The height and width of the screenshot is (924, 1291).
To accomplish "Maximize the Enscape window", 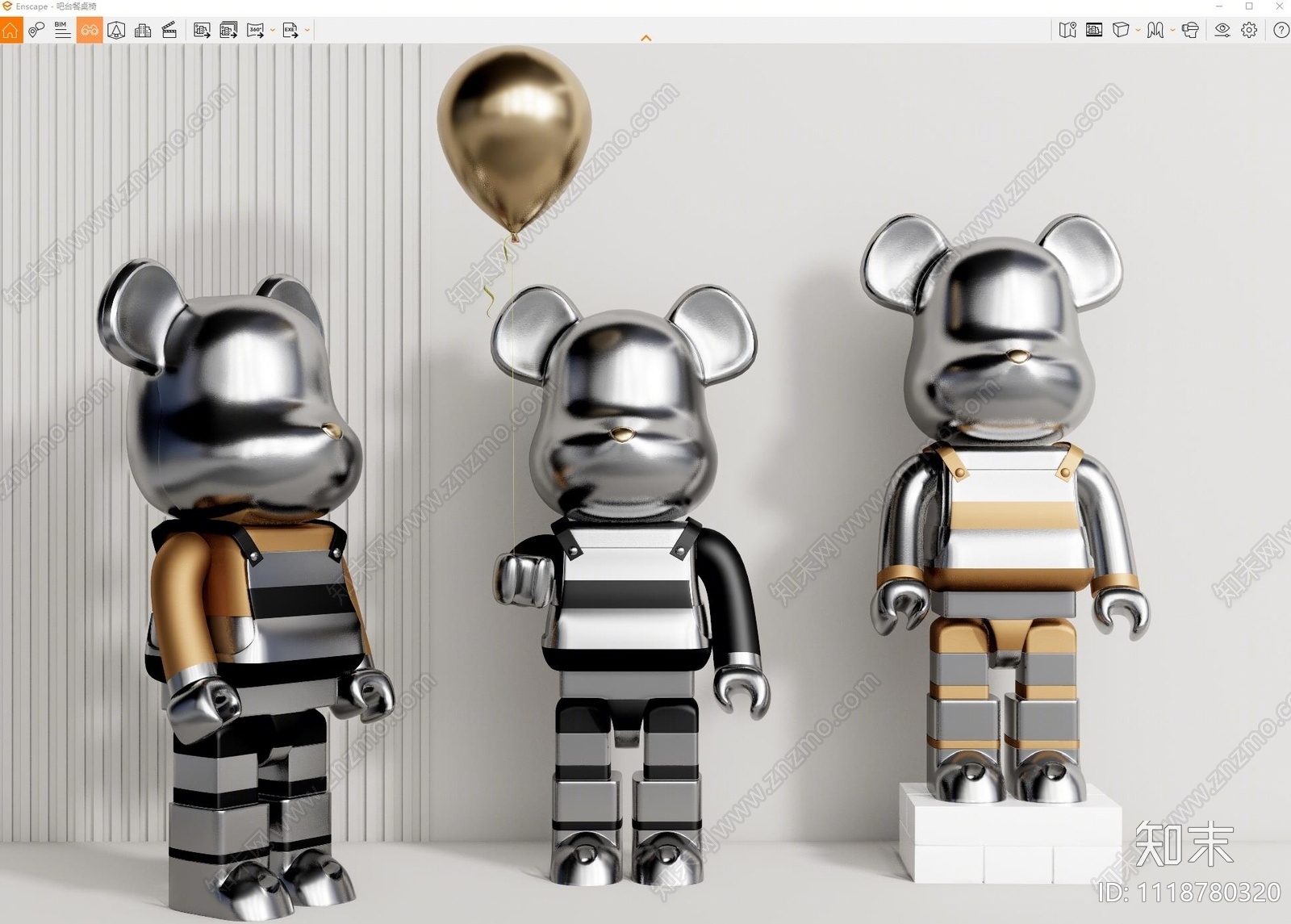I will pos(1249,6).
